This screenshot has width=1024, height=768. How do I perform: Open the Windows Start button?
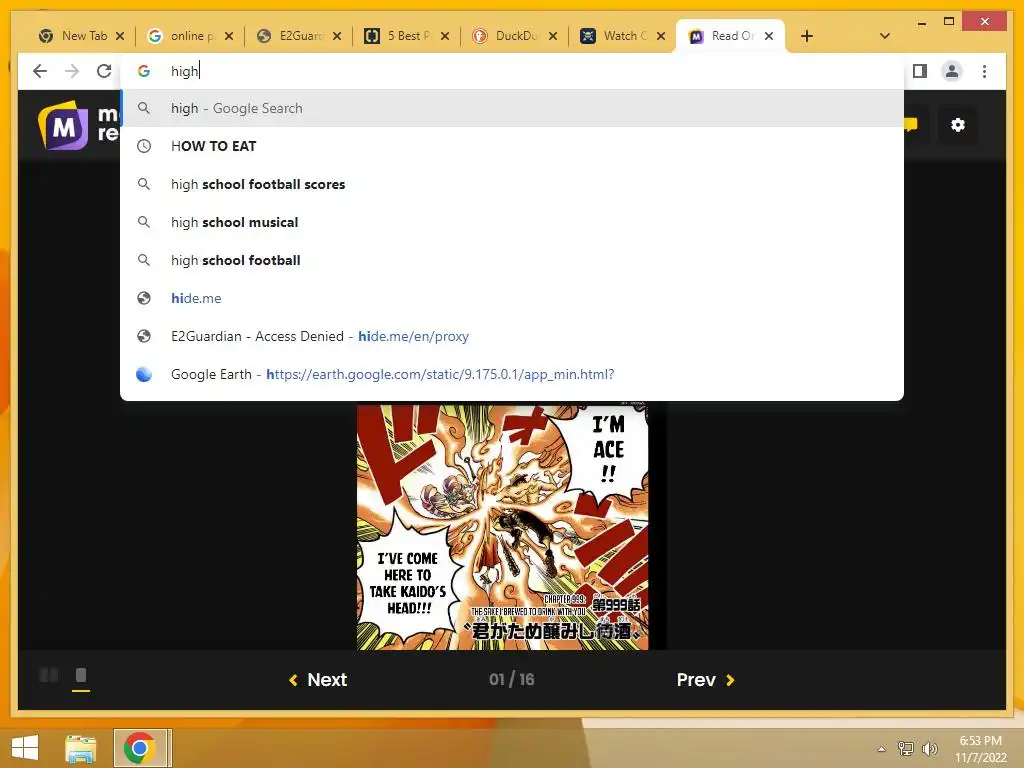tap(25, 748)
